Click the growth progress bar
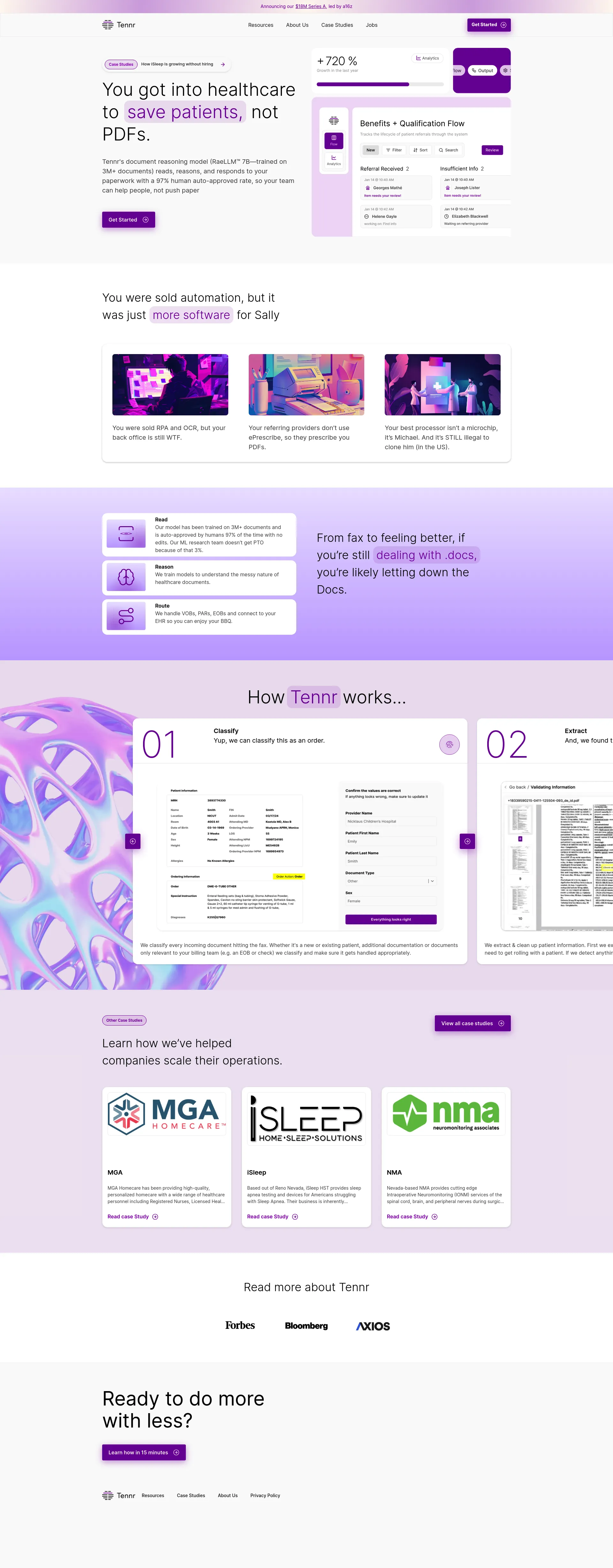 coord(380,84)
